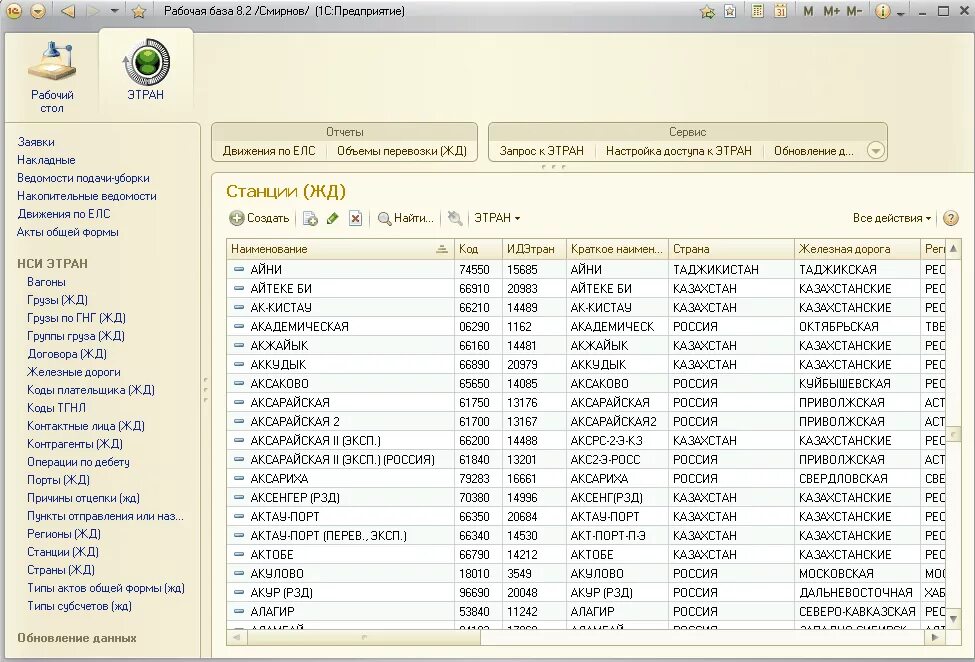Image resolution: width=975 pixels, height=662 pixels.
Task: Open the info help icon in title bar
Action: pyautogui.click(x=882, y=11)
